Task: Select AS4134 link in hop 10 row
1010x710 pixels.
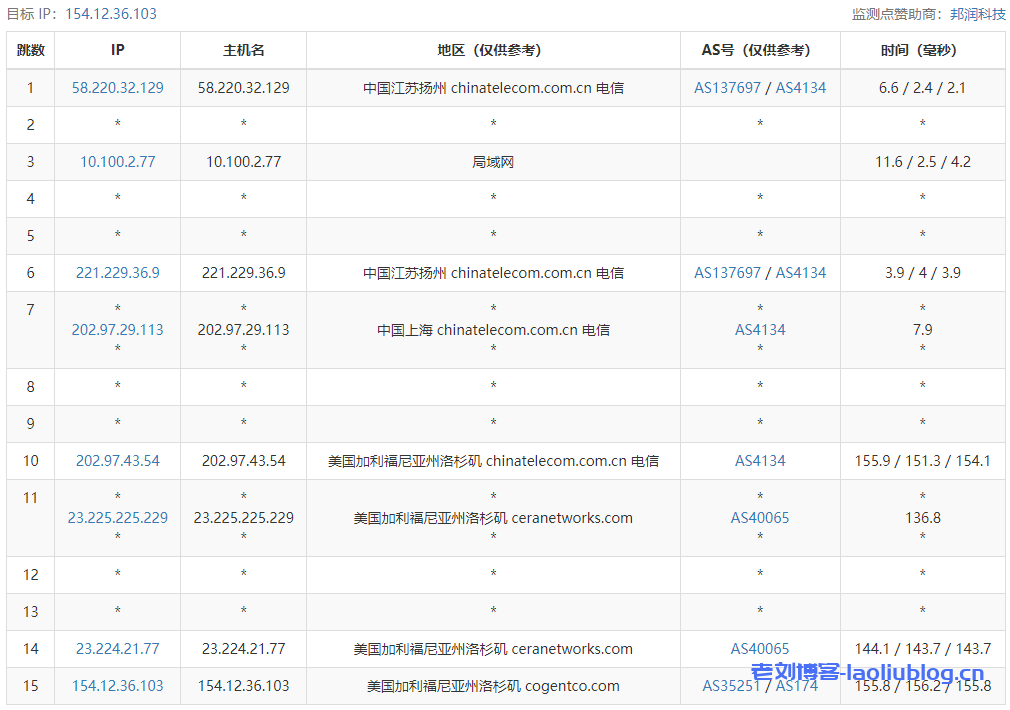Action: coord(760,461)
